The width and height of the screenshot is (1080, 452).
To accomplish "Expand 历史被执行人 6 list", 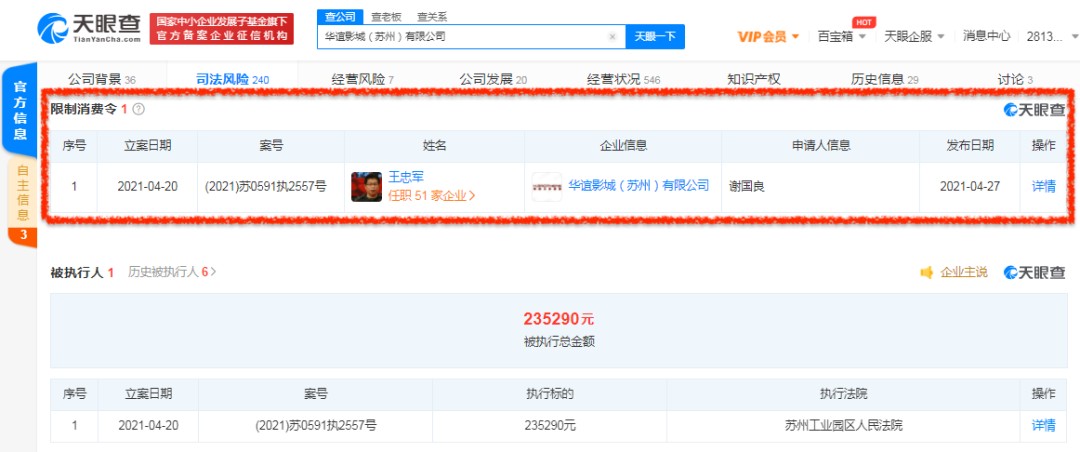I will pos(172,272).
